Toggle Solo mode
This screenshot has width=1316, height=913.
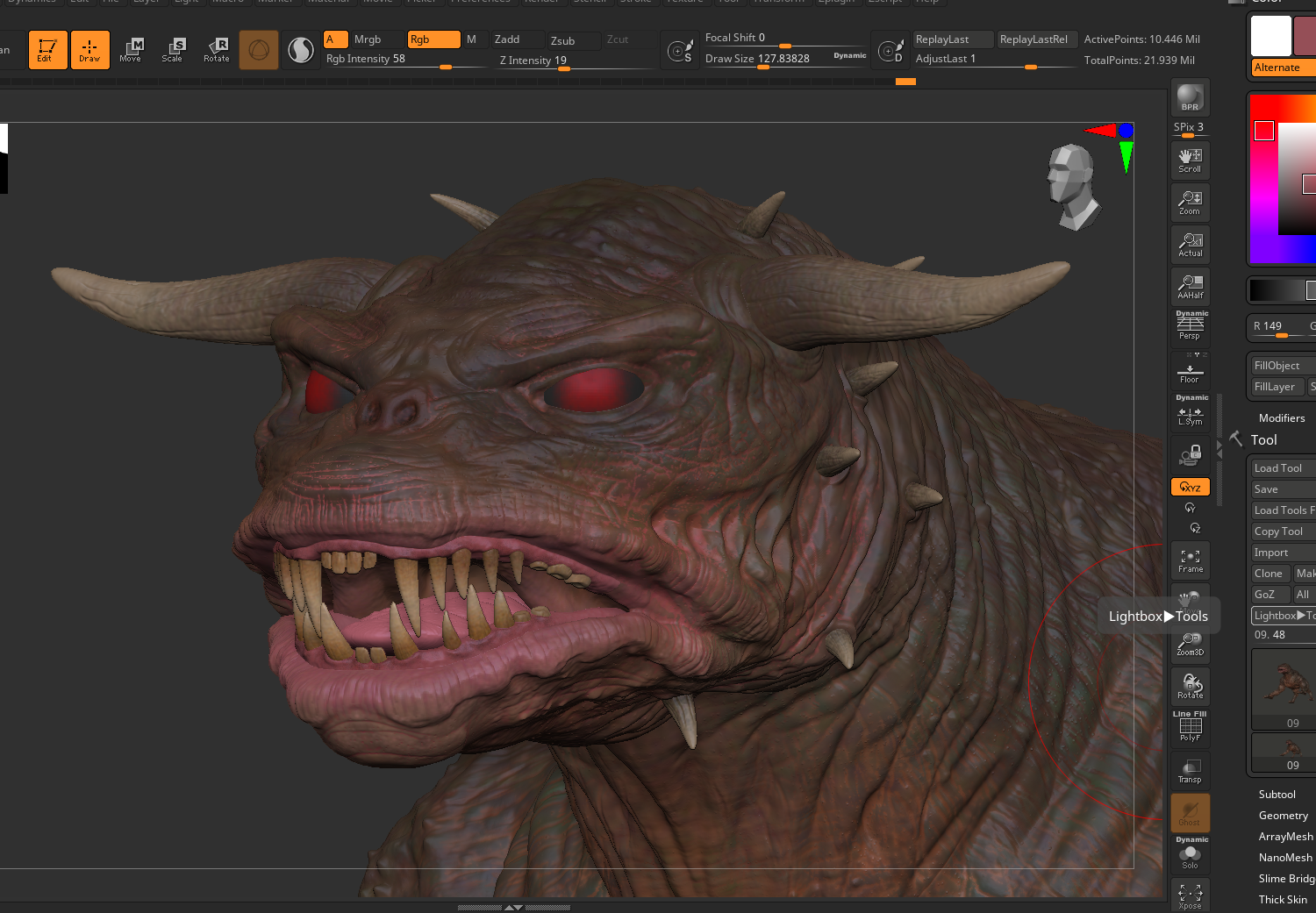[1190, 855]
